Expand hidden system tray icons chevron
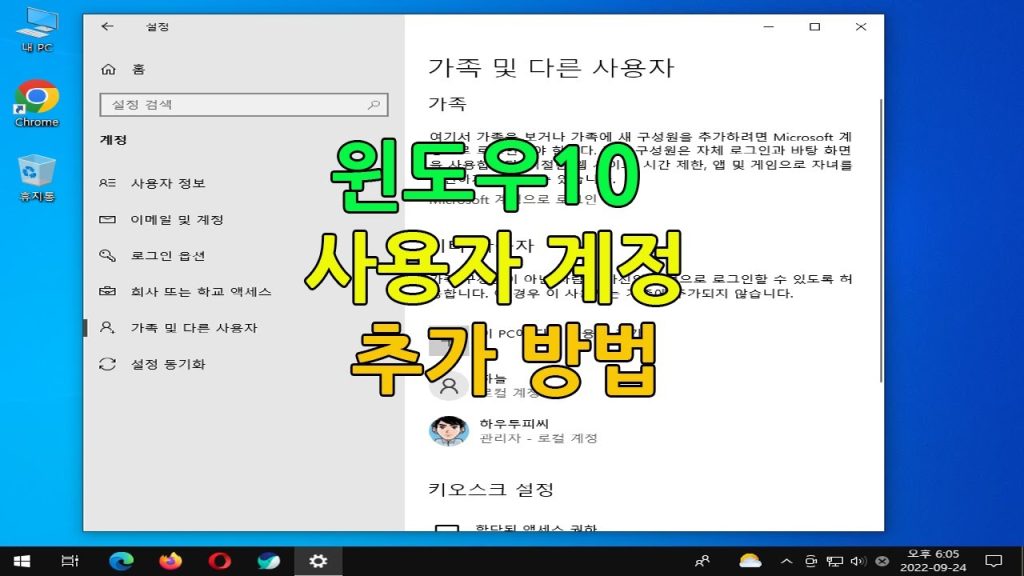This screenshot has height=576, width=1024. (x=786, y=561)
